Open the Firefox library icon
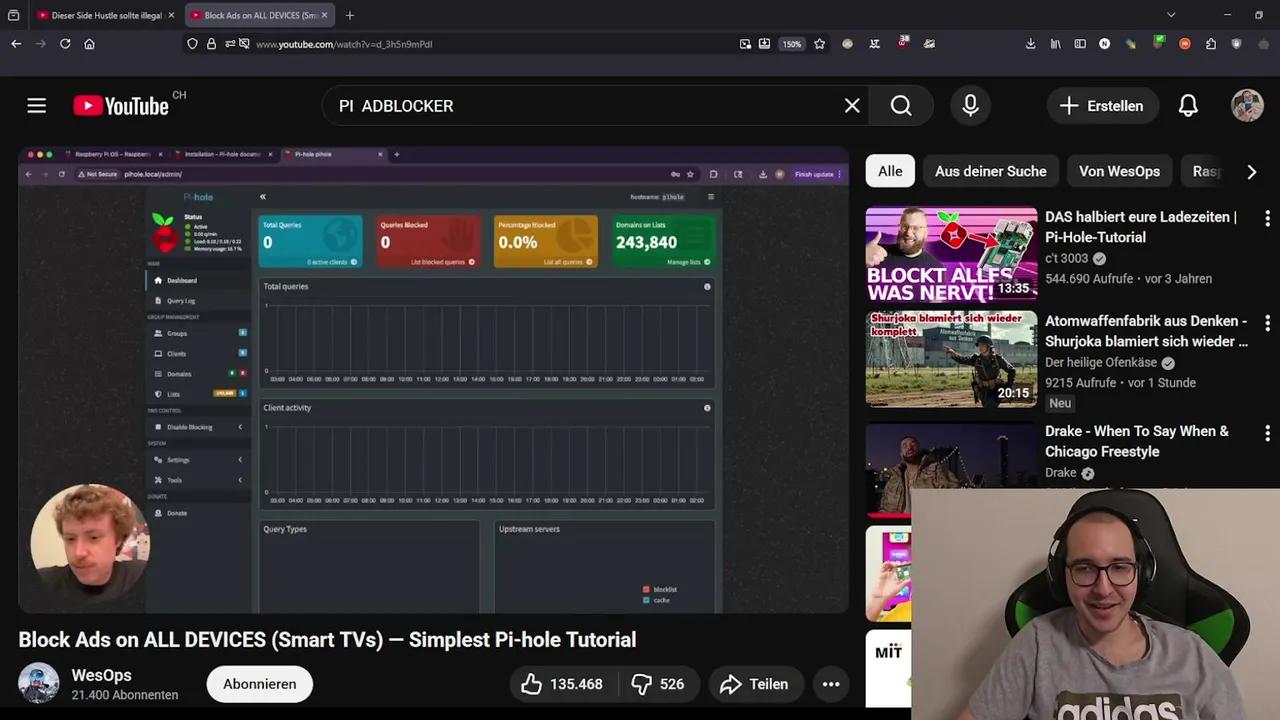This screenshot has width=1280, height=720. pos(1056,44)
